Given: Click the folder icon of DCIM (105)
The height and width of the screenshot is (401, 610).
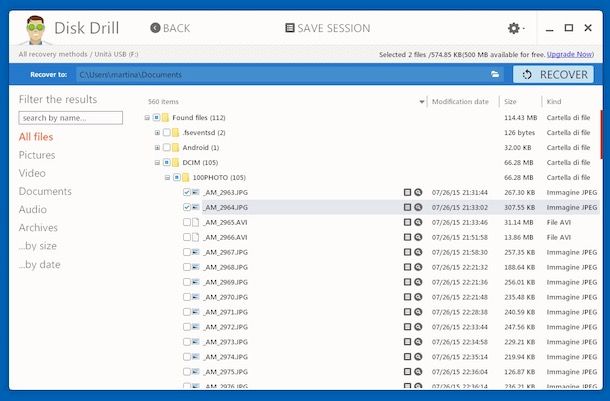Looking at the screenshot, I should (175, 163).
